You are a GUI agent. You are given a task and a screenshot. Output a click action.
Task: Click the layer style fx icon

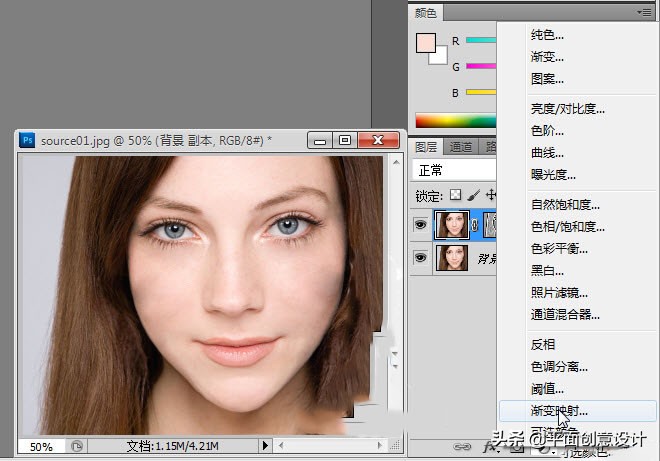coord(489,447)
